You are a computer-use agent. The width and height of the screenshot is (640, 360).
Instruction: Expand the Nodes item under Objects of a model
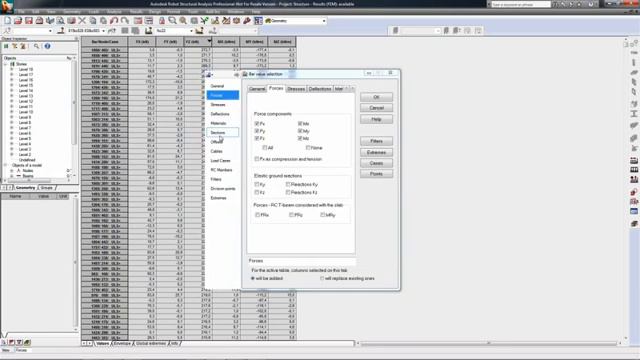pos(12,171)
